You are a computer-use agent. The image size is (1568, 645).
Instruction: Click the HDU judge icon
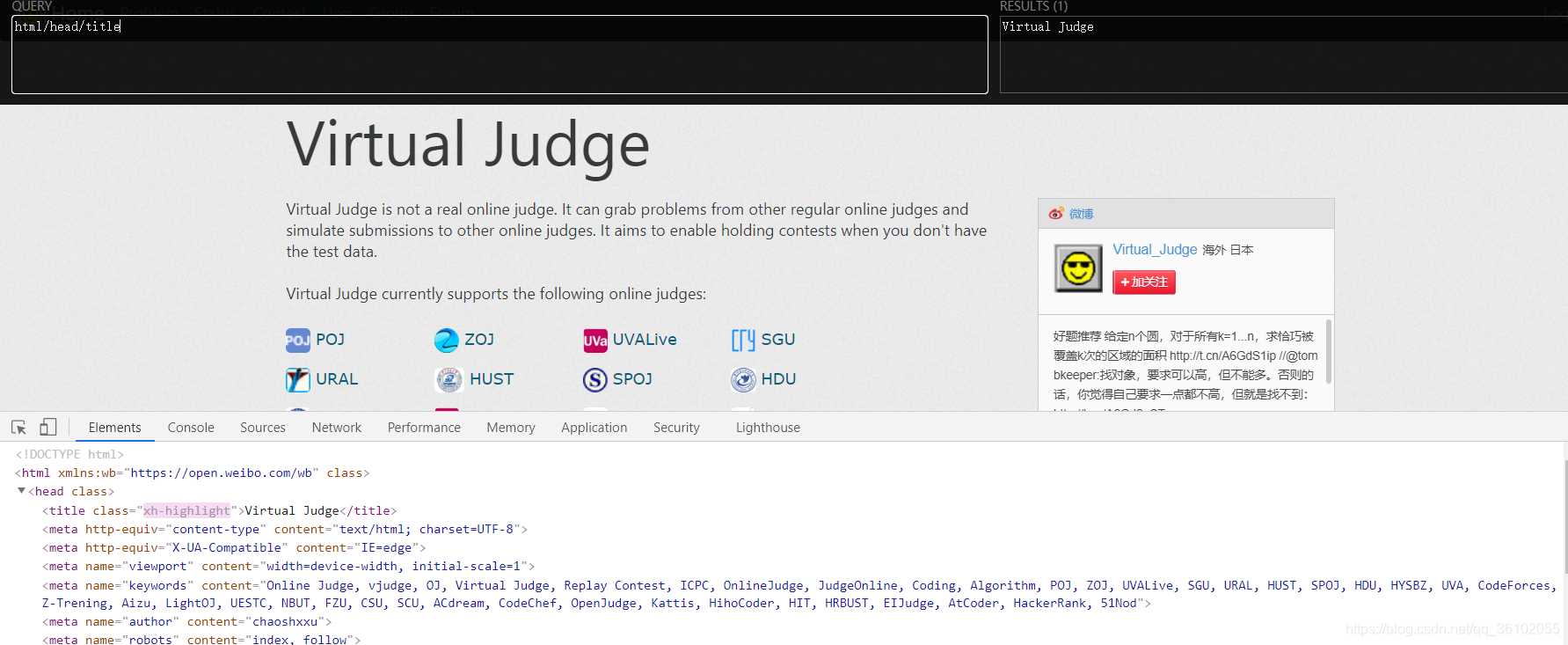(x=743, y=379)
